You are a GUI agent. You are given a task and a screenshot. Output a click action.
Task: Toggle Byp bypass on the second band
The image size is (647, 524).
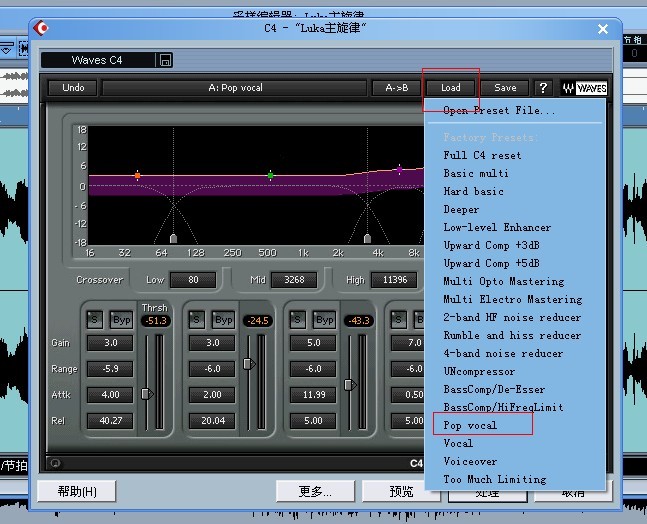(224, 320)
